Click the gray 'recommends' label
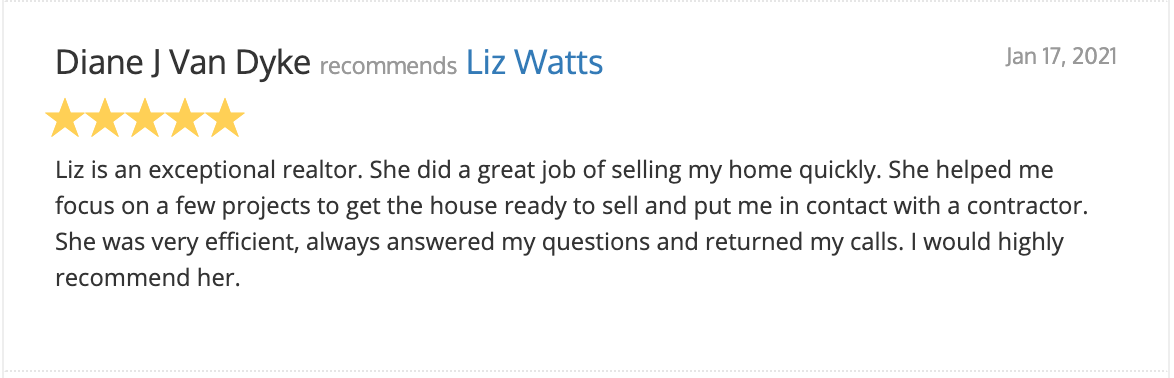The height and width of the screenshot is (378, 1174). tap(388, 66)
